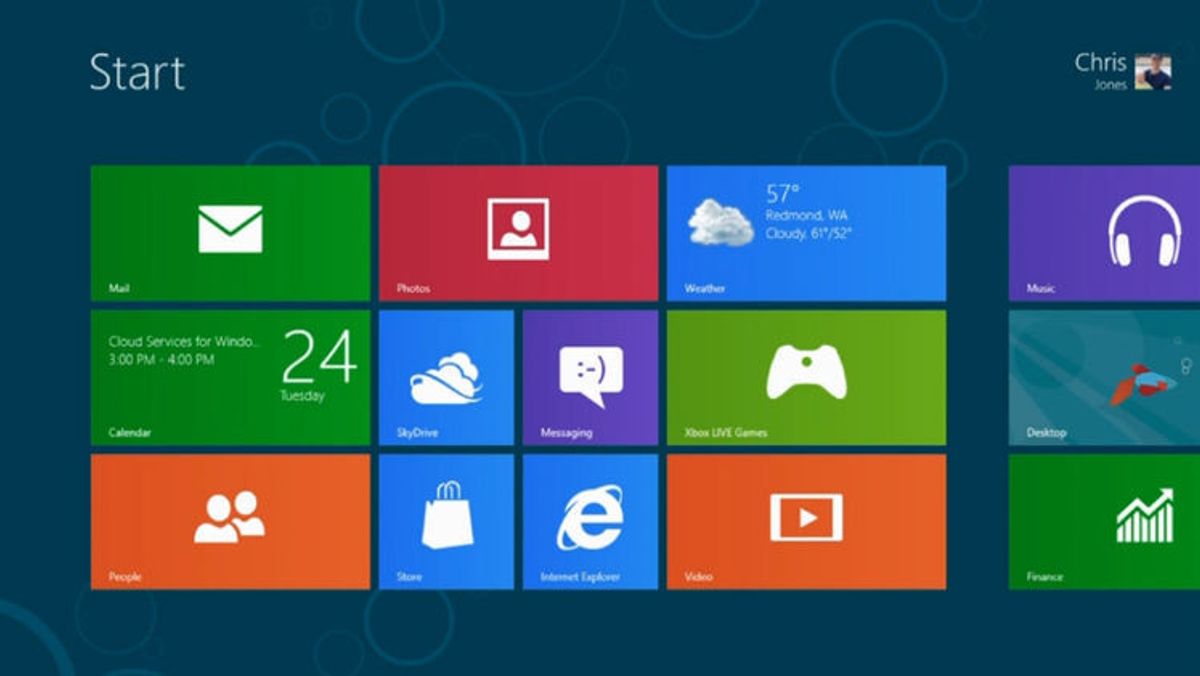Image resolution: width=1200 pixels, height=676 pixels.
Task: Open the Finance chart tile
Action: [1104, 521]
